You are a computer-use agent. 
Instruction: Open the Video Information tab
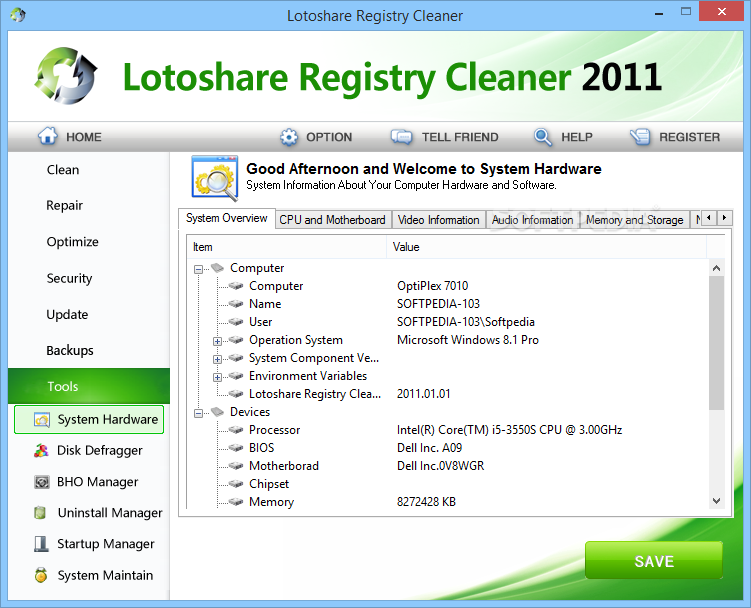439,219
